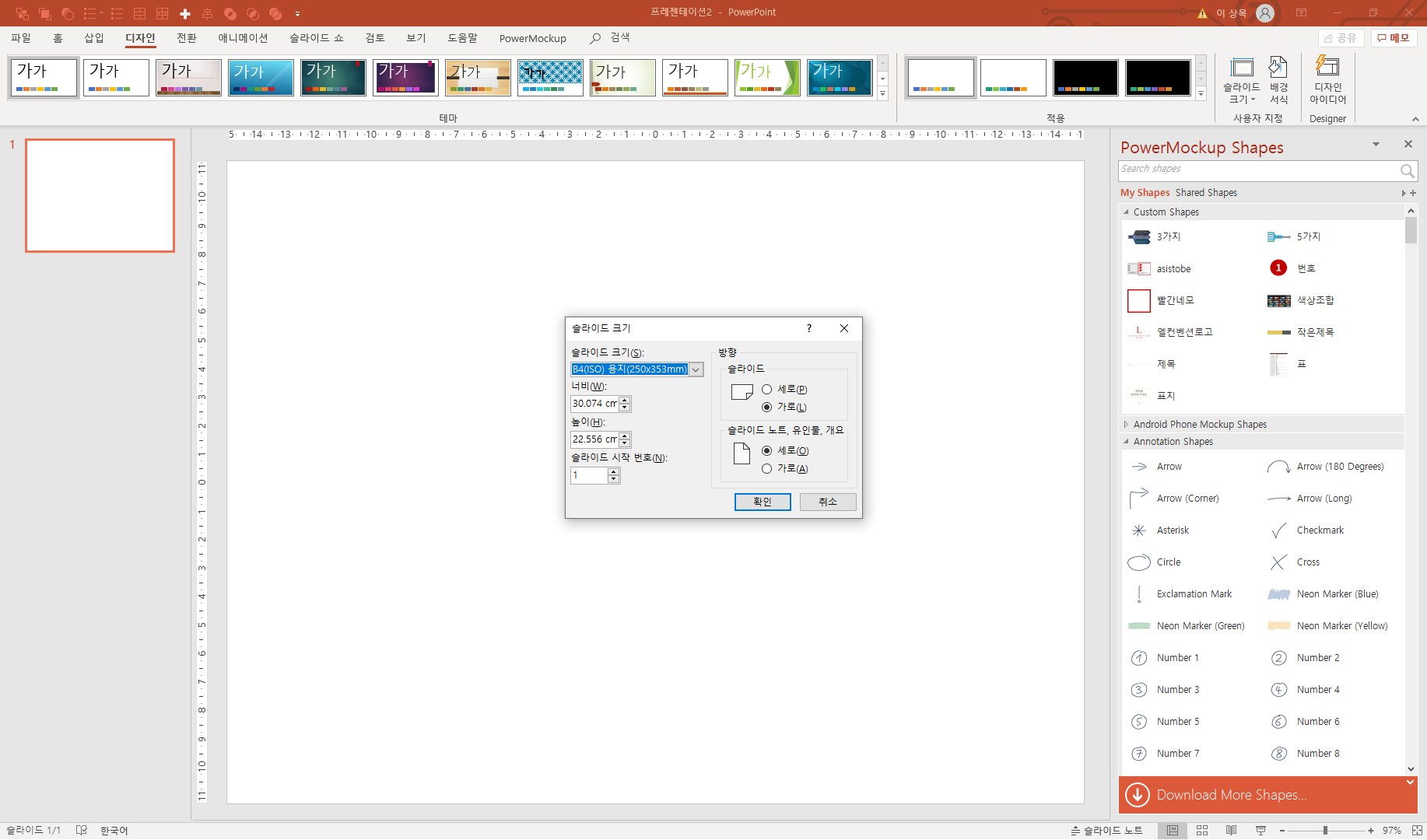
Task: Click zoom in plus on status bar
Action: (x=1371, y=831)
